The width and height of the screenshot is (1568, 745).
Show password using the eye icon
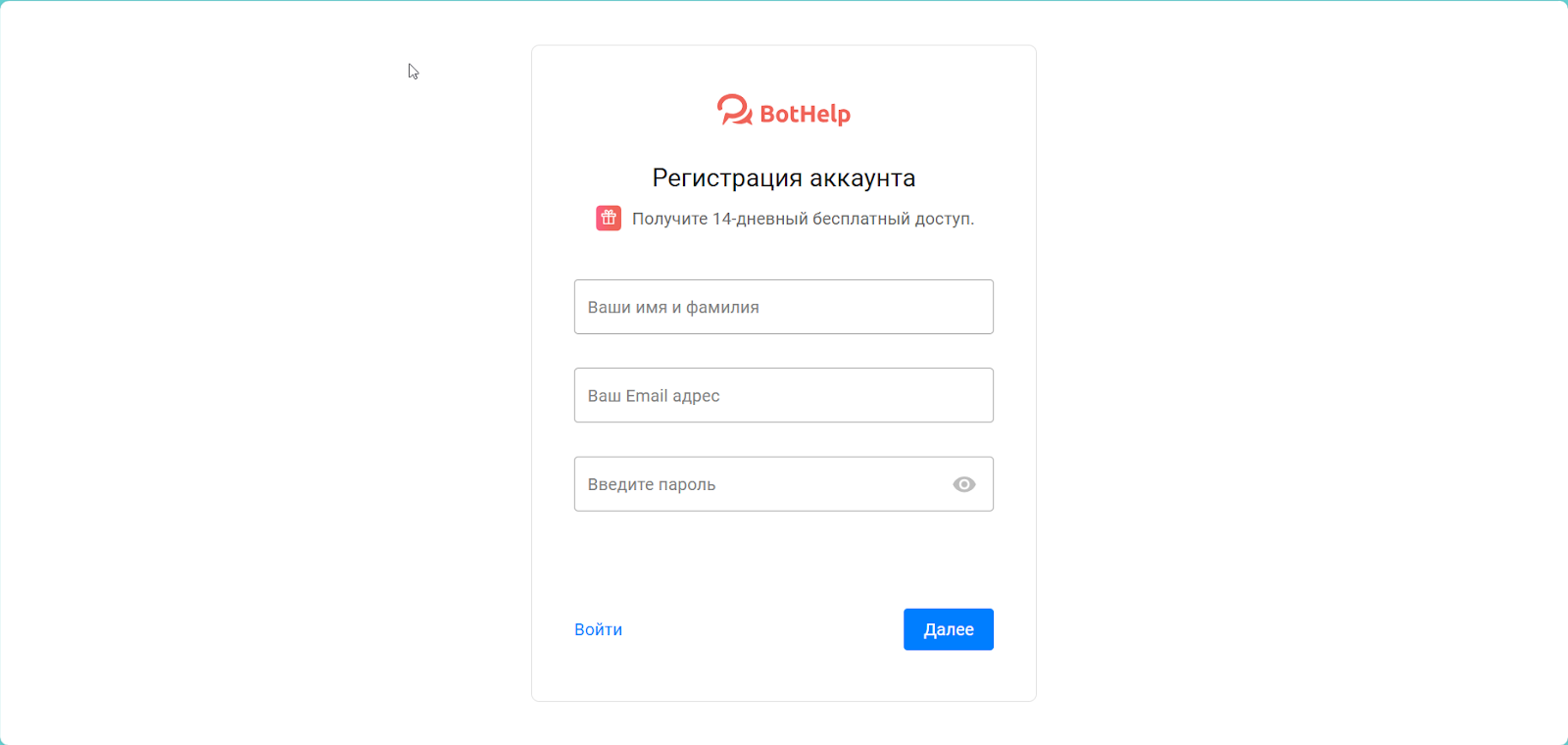tap(964, 484)
